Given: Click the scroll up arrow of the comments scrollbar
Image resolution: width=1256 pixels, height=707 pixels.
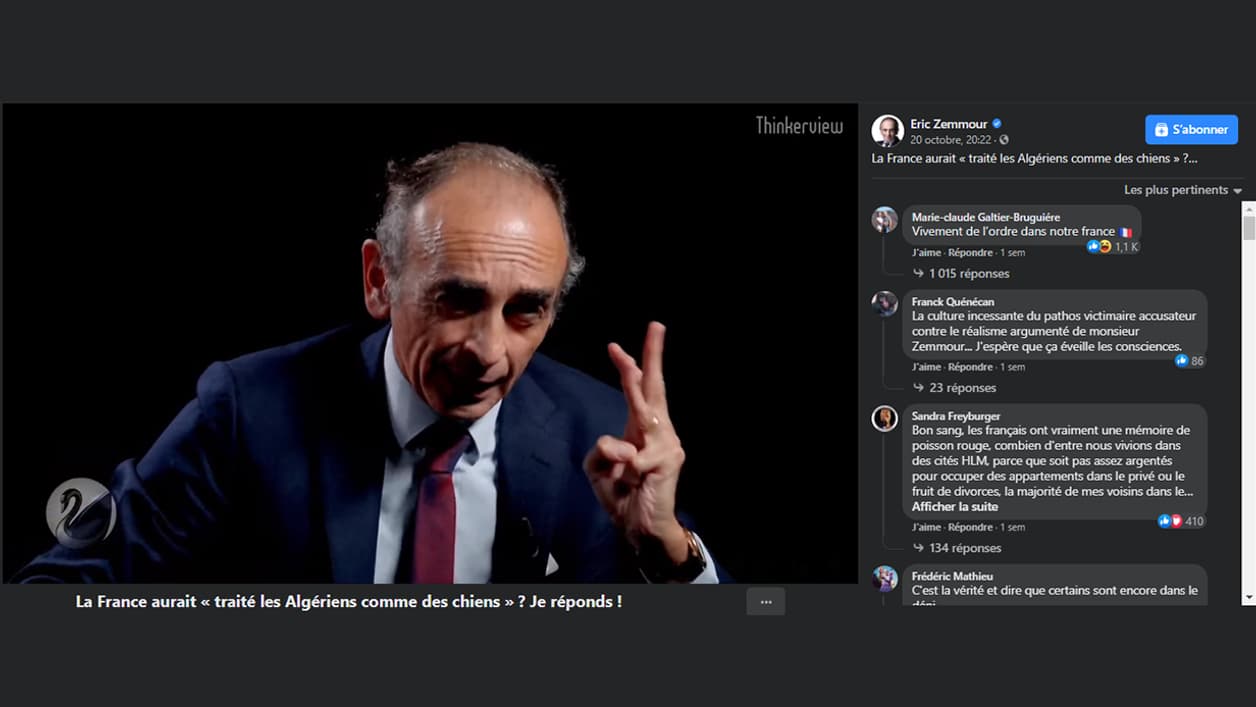Looking at the screenshot, I should (1249, 208).
